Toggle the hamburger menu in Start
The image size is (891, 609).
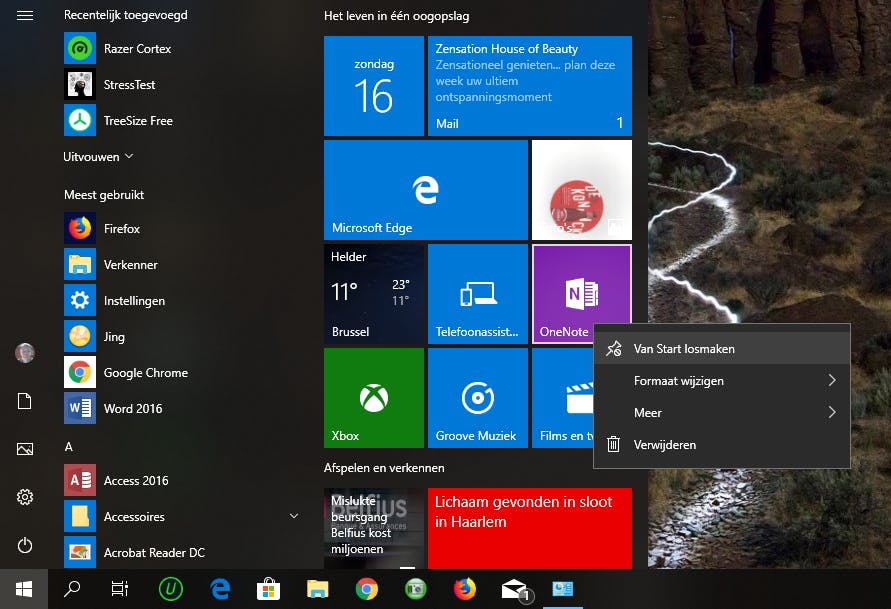(x=25, y=16)
